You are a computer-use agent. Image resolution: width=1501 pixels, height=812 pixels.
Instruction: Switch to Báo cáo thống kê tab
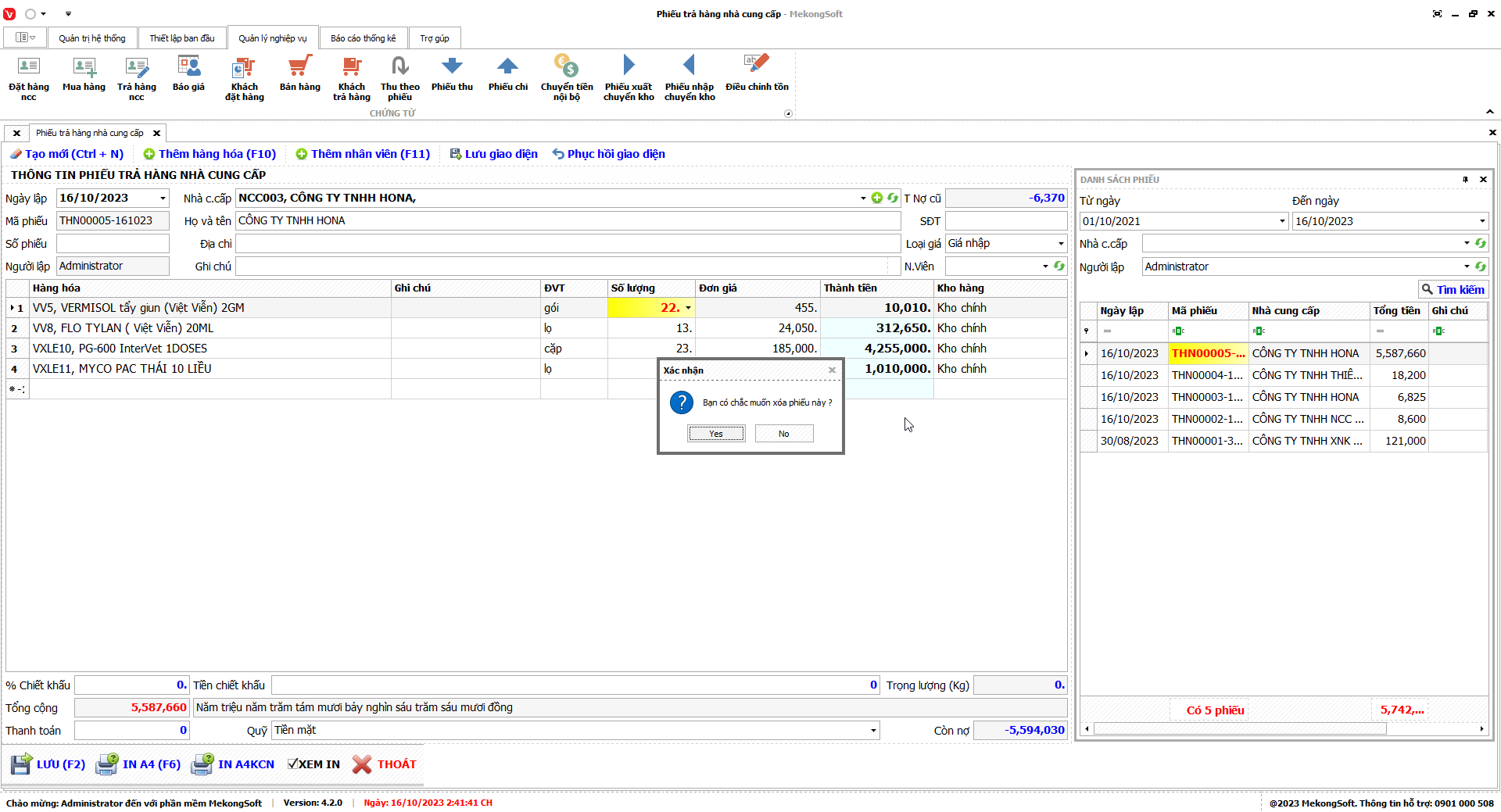363,38
